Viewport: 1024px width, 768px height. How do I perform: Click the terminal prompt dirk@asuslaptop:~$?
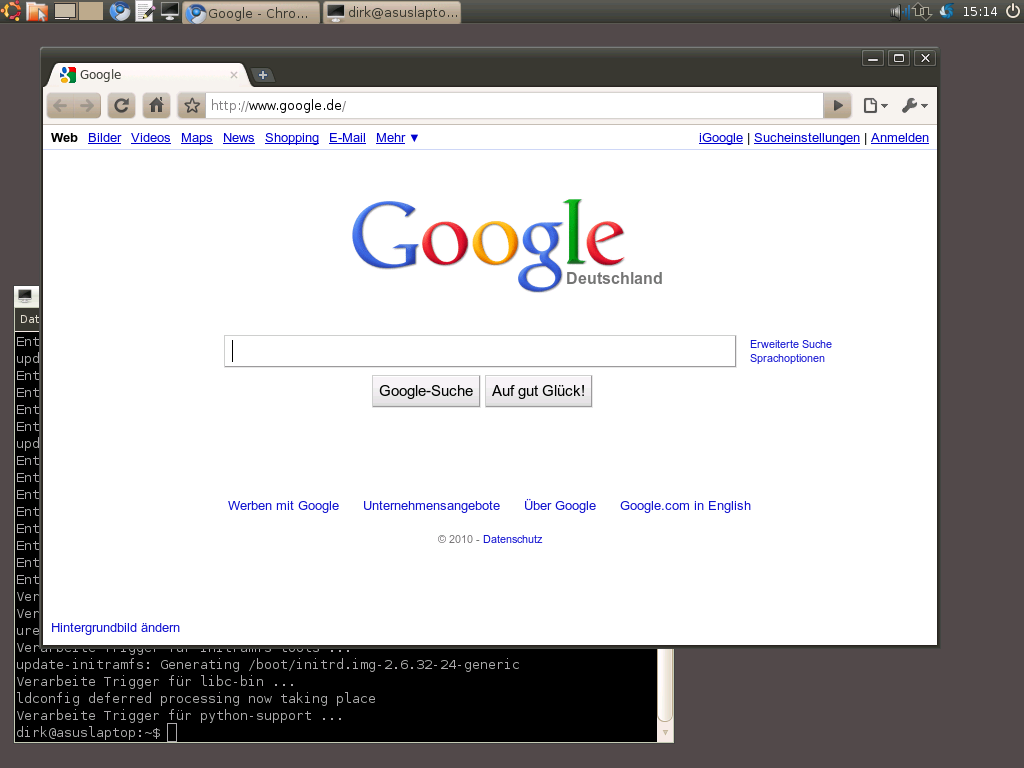pos(88,733)
